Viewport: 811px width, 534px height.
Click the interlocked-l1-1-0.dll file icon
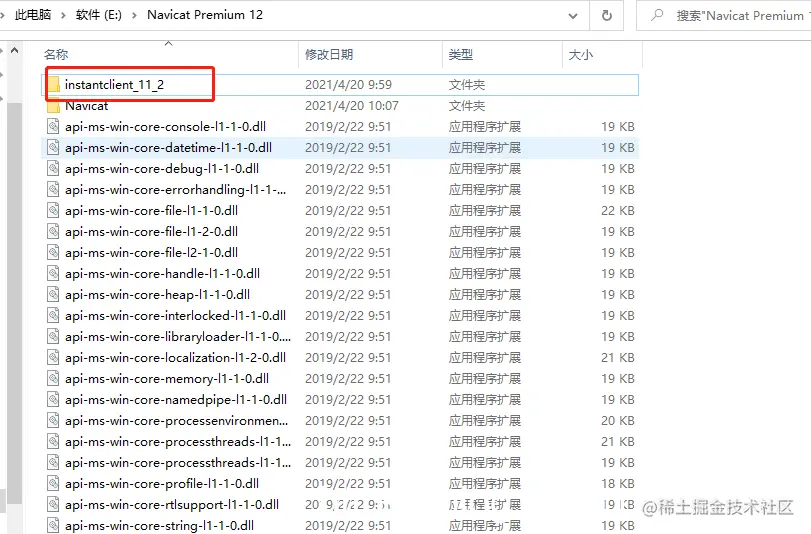(53, 316)
